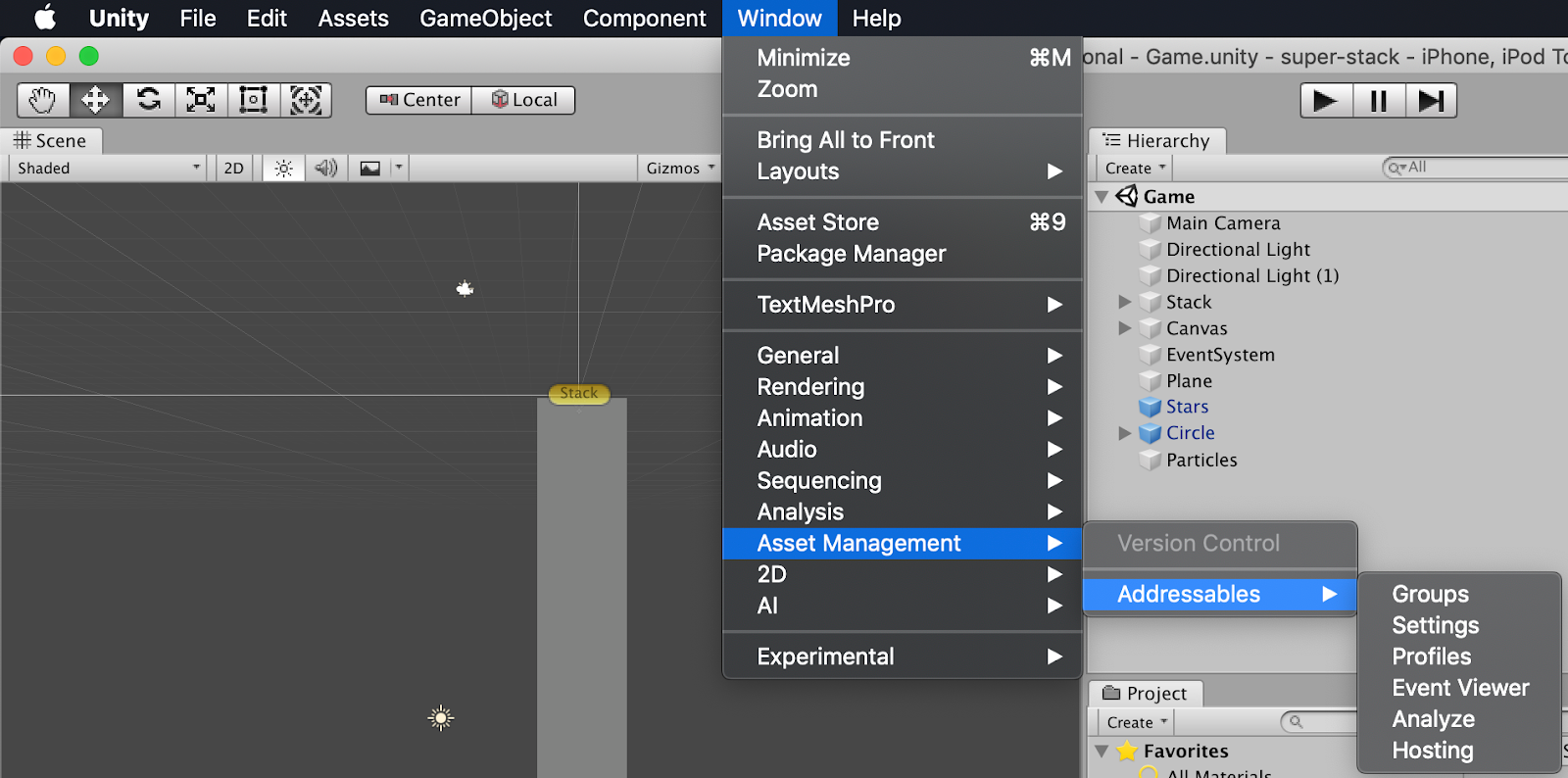The height and width of the screenshot is (778, 1568).
Task: Expand the Animation submenu
Action: pos(902,418)
